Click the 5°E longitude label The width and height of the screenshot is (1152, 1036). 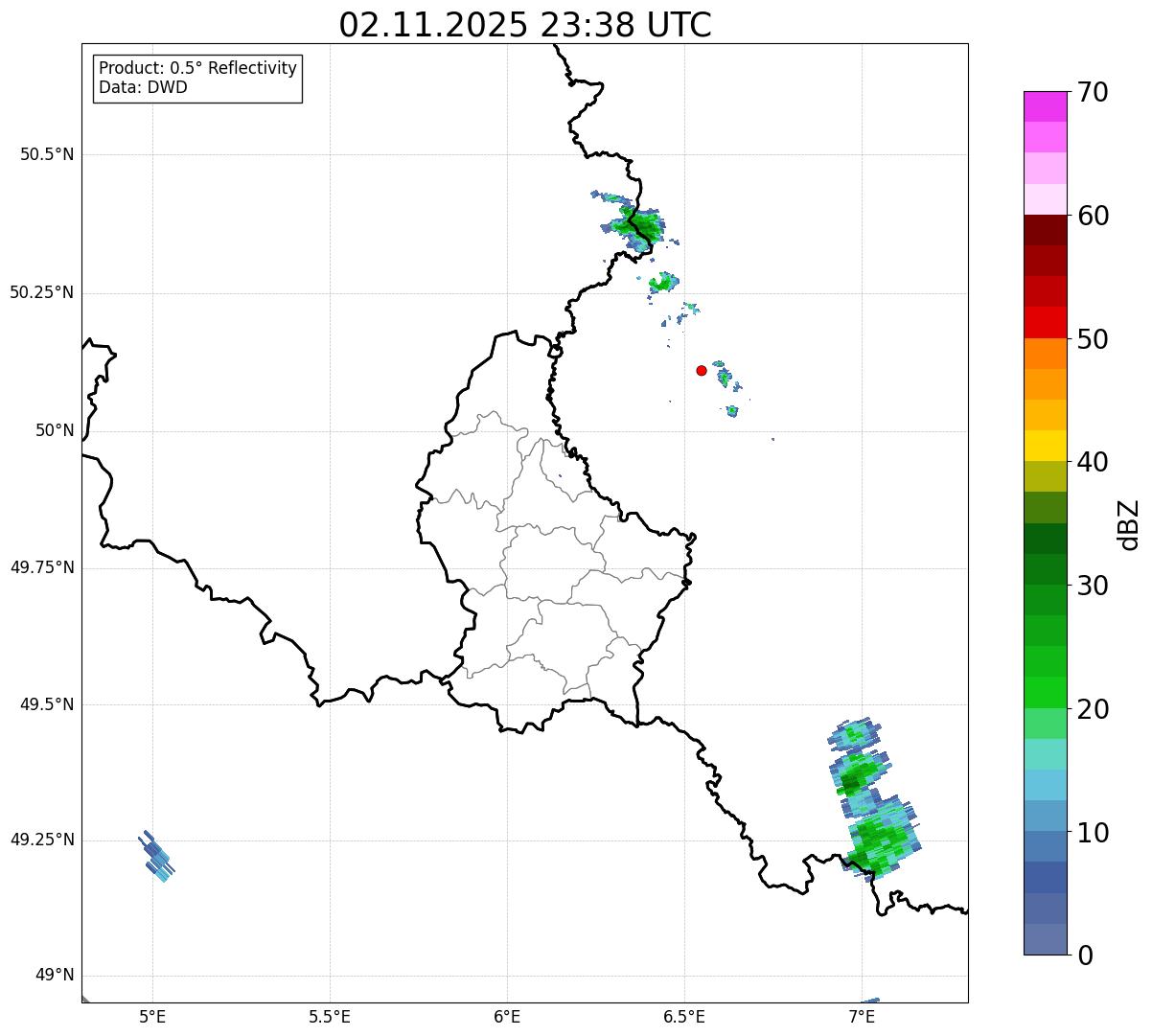[x=152, y=1016]
